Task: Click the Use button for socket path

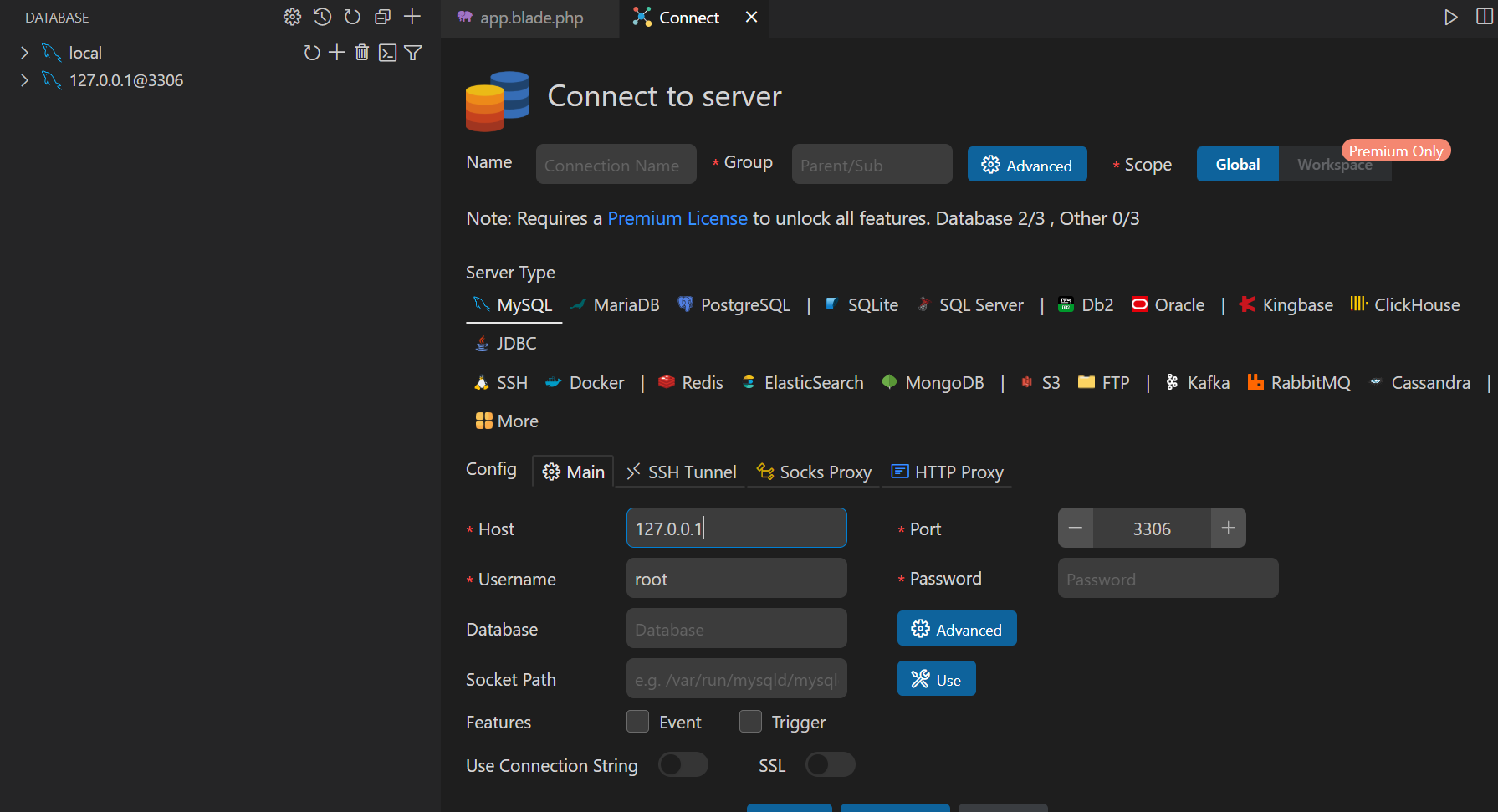Action: point(937,679)
